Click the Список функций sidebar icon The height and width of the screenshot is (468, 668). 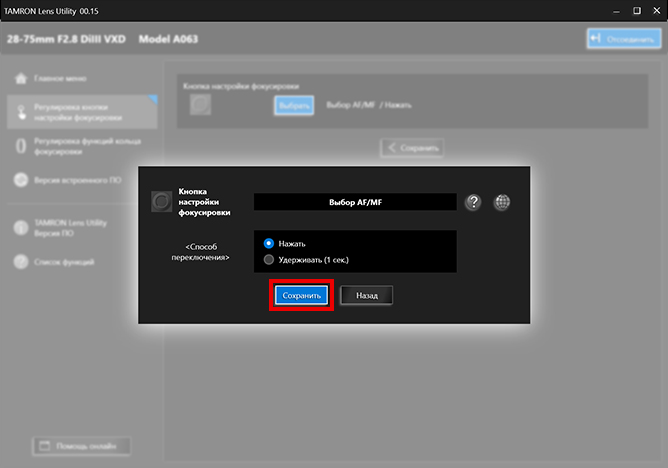click(x=21, y=262)
